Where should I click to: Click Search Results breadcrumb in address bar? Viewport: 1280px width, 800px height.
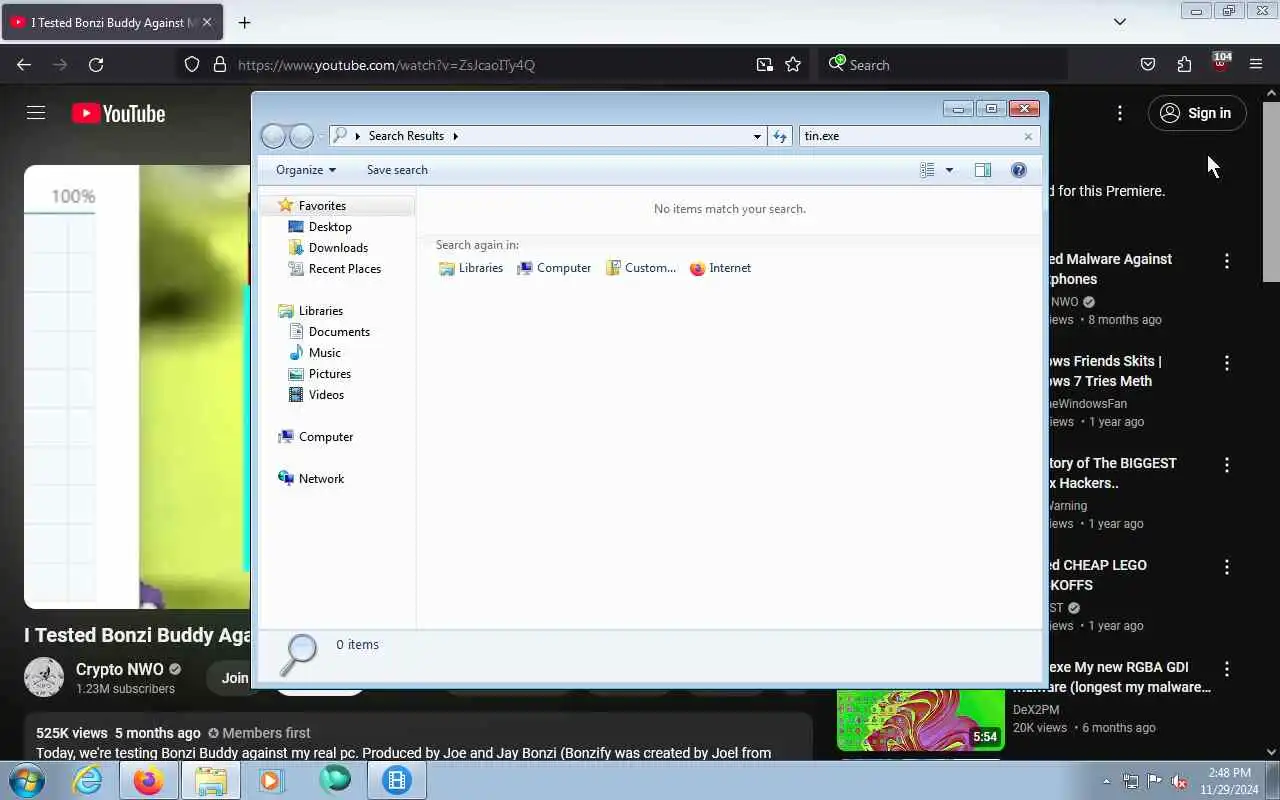coord(406,136)
